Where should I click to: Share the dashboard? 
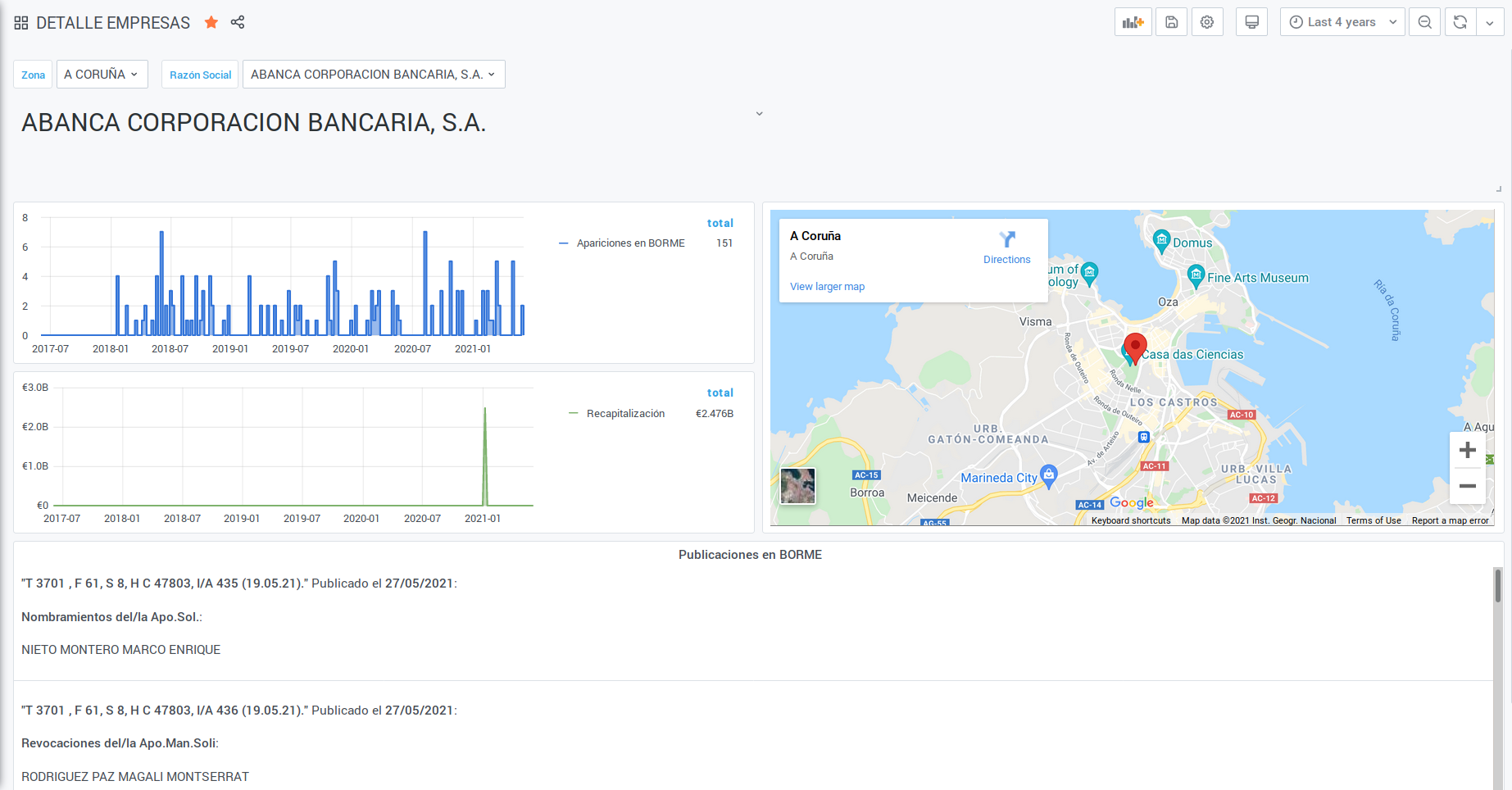[x=238, y=22]
